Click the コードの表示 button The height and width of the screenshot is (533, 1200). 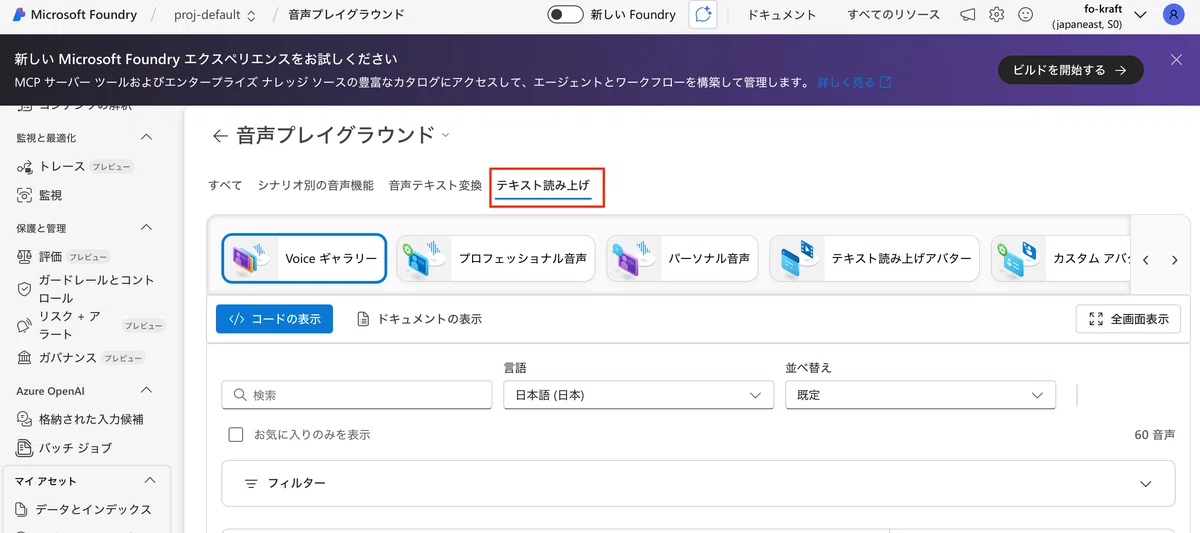(x=274, y=319)
